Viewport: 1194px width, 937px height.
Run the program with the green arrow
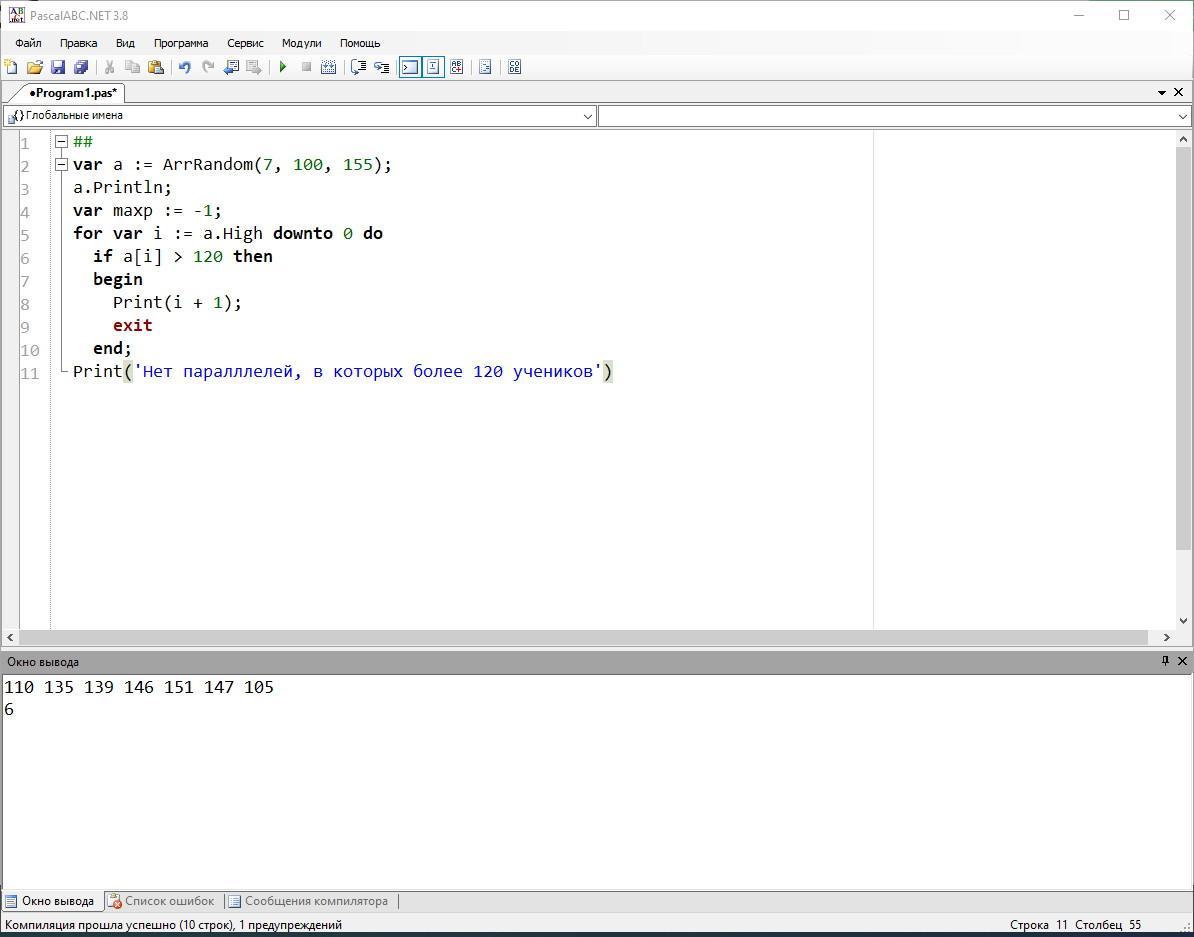pyautogui.click(x=283, y=67)
